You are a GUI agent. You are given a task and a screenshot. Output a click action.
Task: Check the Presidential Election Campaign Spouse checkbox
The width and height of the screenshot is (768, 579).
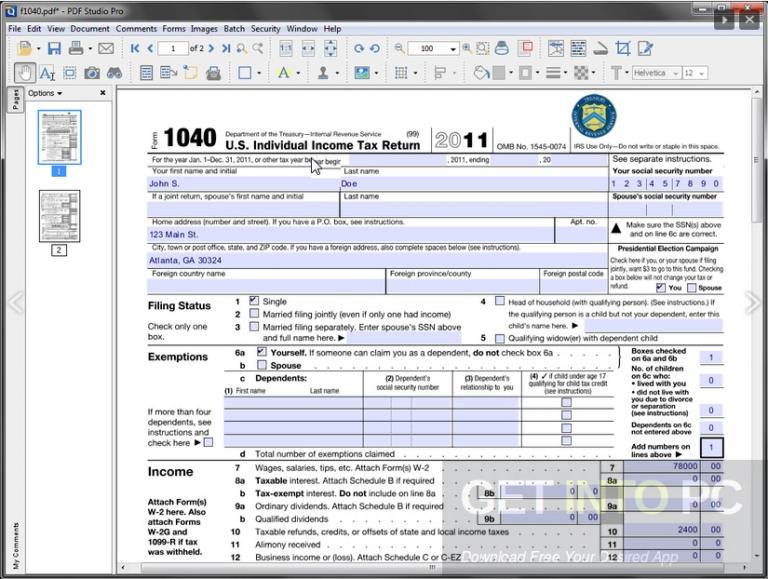pos(692,288)
